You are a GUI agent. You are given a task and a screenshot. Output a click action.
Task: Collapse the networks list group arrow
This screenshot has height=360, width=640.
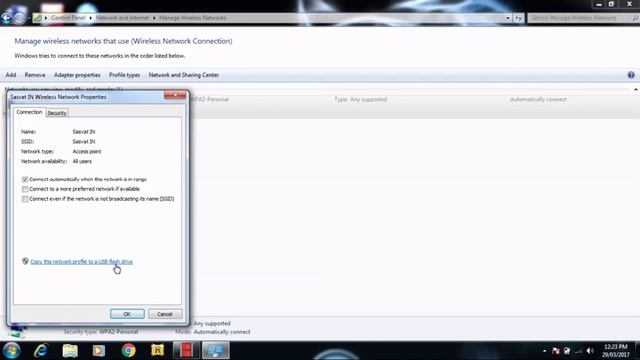636,89
